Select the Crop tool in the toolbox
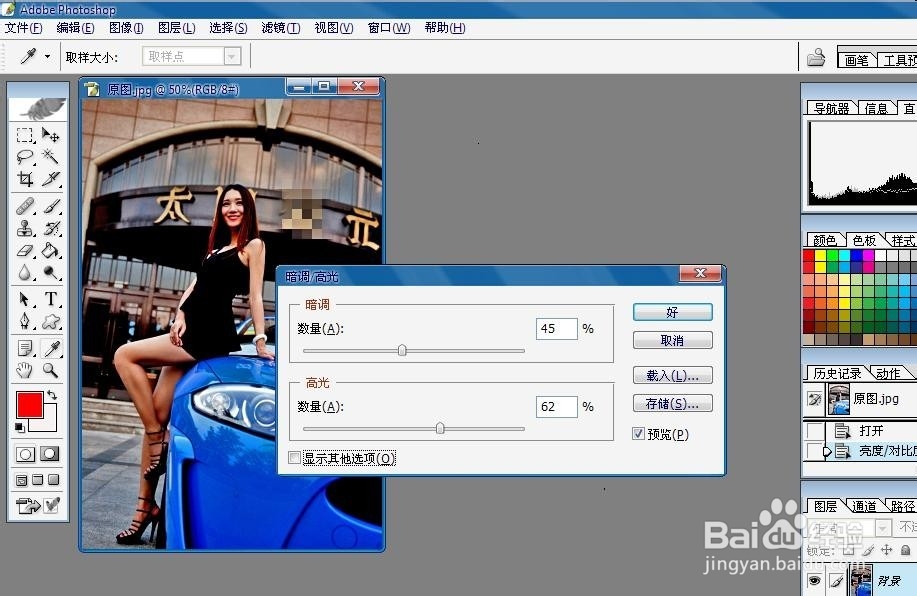 coord(24,179)
